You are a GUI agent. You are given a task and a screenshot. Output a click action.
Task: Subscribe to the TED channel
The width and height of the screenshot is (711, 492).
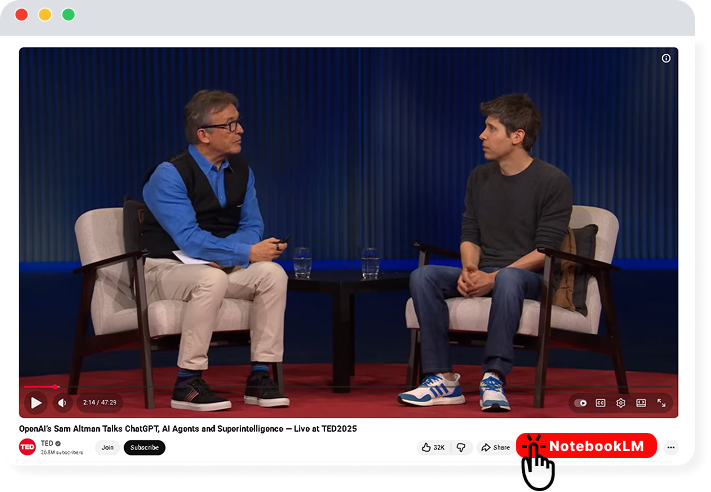pyautogui.click(x=145, y=448)
